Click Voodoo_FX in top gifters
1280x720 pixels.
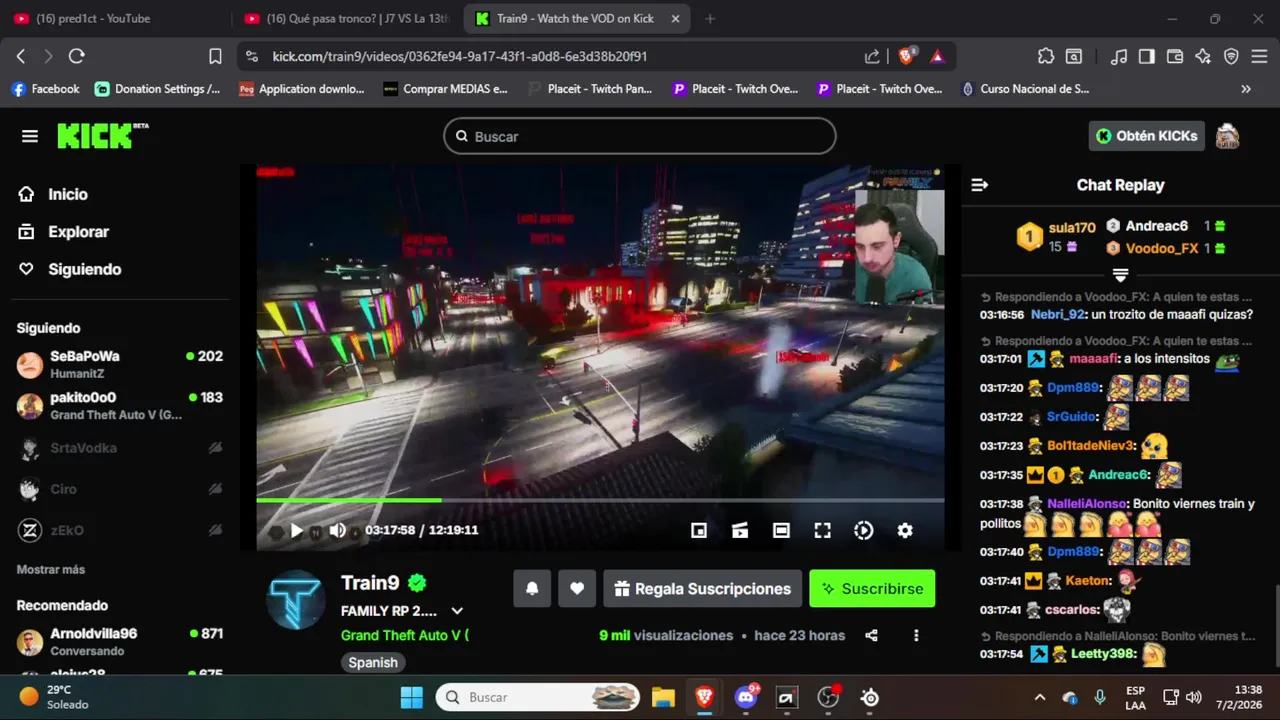click(x=1162, y=248)
